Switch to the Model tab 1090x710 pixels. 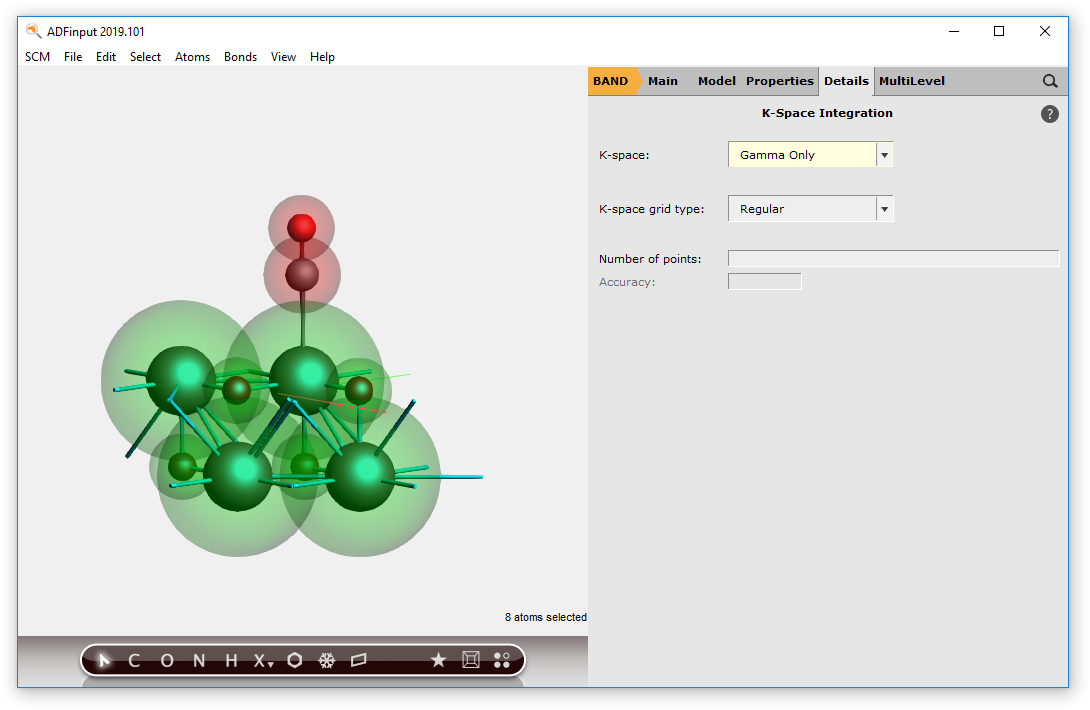pos(716,81)
